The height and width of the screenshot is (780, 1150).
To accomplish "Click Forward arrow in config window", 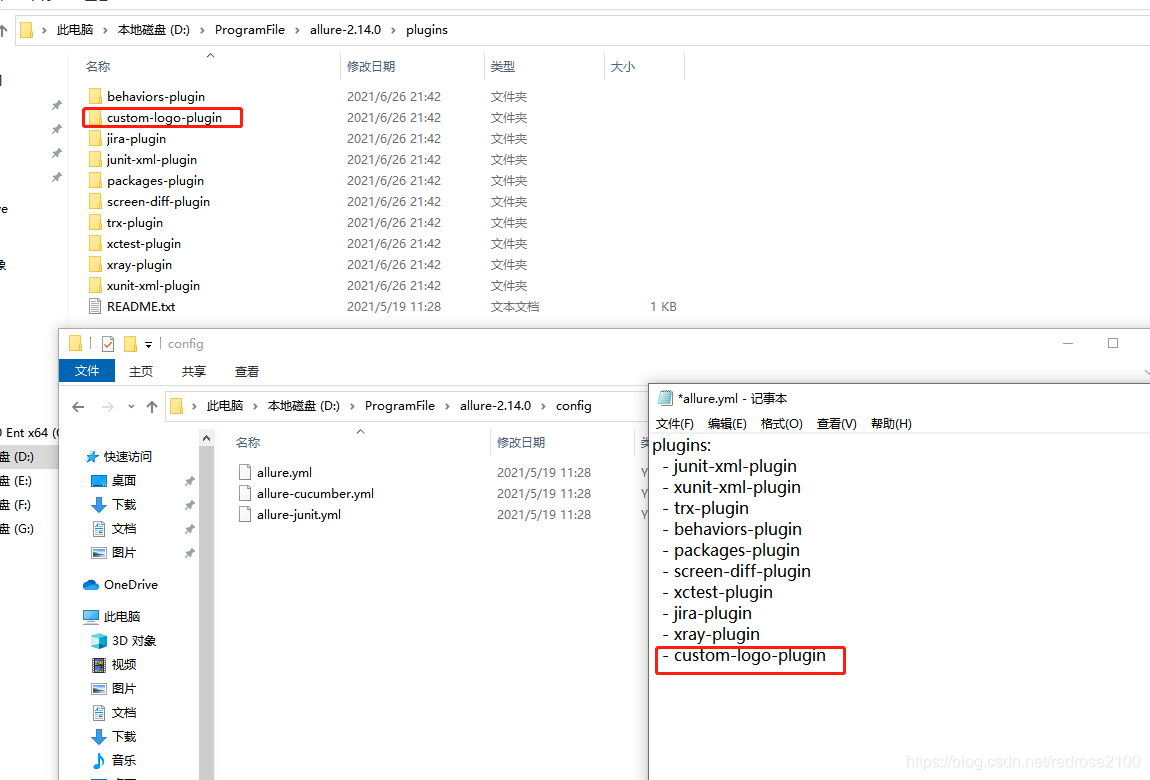I will 107,406.
